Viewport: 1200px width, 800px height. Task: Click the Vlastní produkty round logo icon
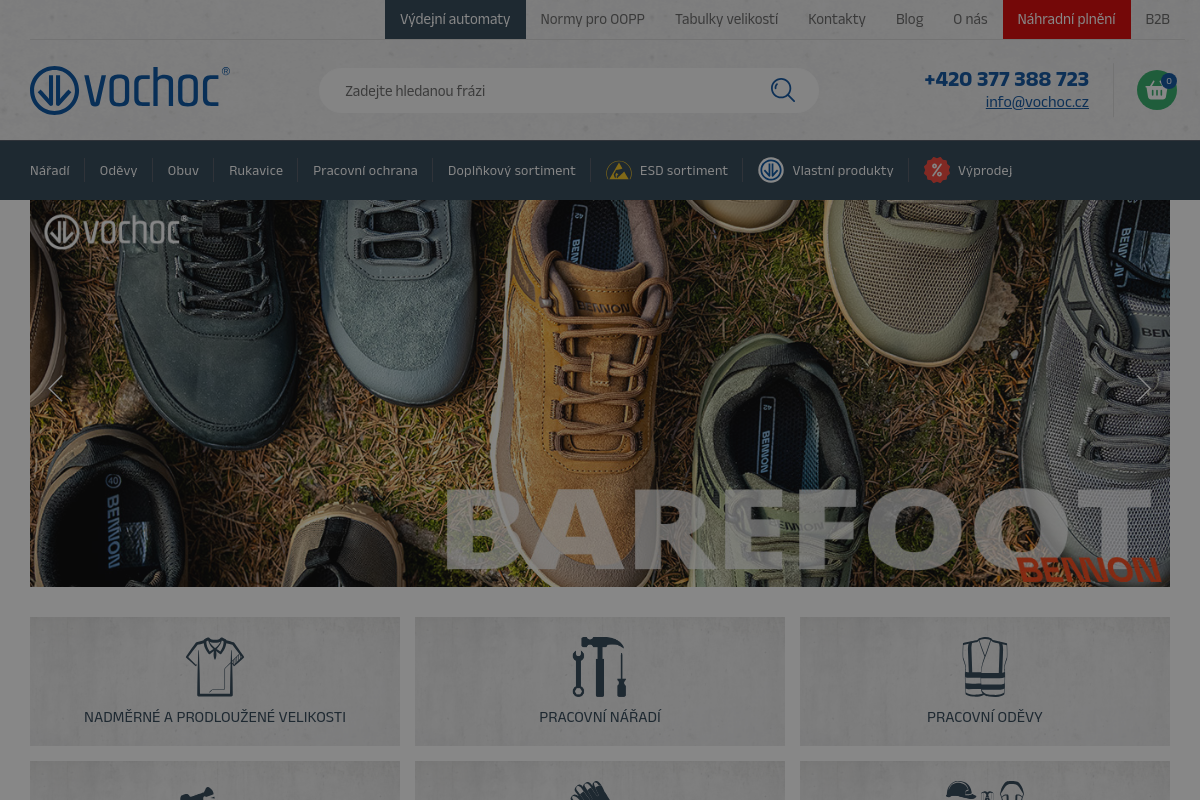[770, 170]
